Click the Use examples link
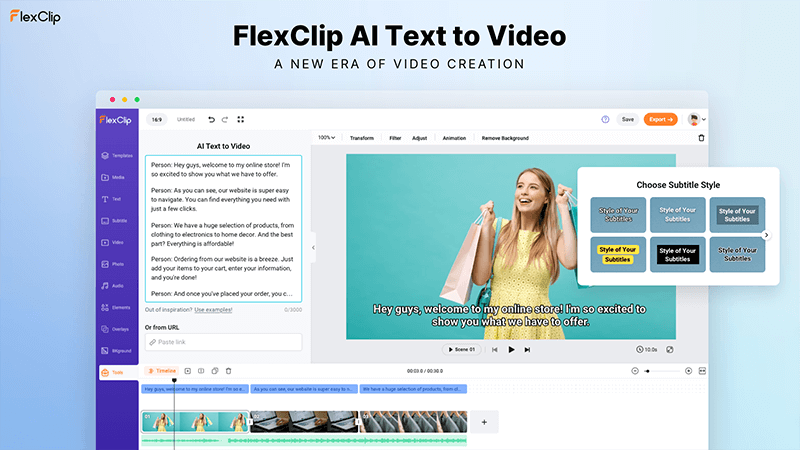 pos(213,310)
